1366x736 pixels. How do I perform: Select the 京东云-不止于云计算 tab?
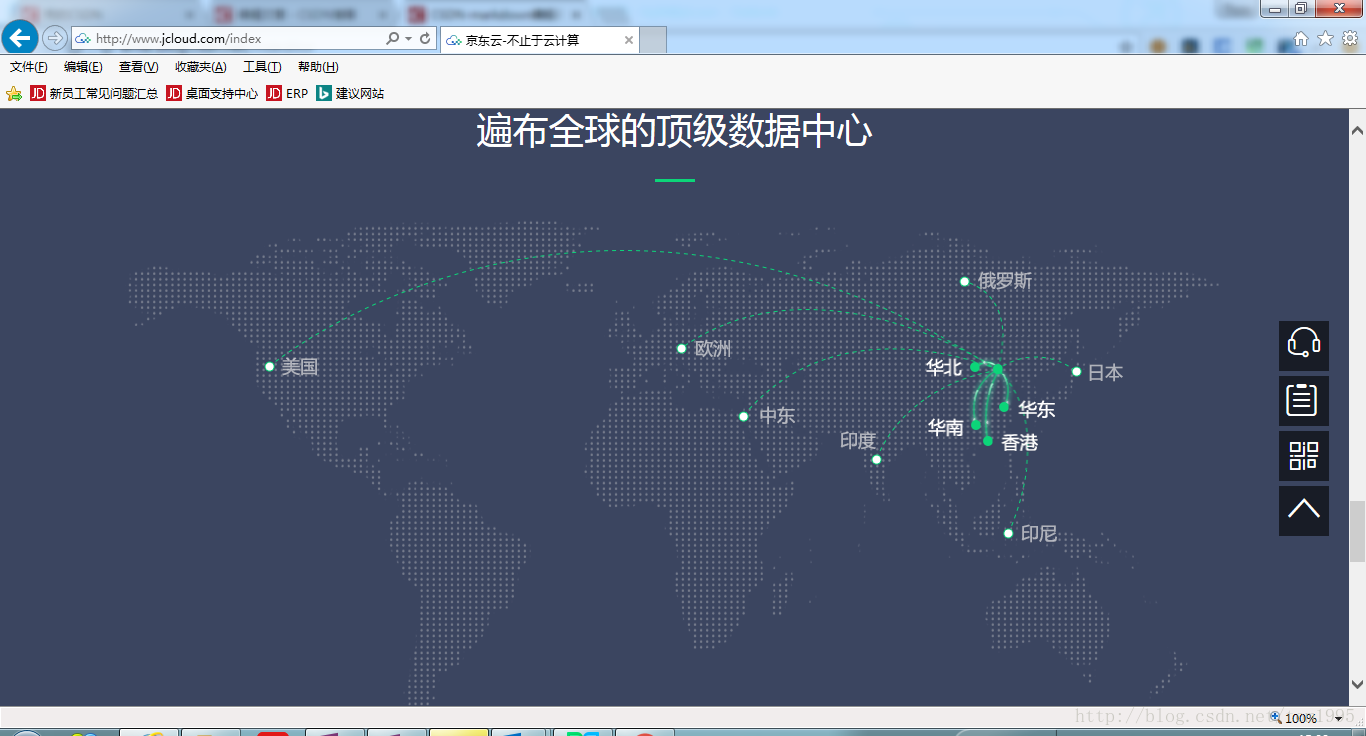click(538, 40)
